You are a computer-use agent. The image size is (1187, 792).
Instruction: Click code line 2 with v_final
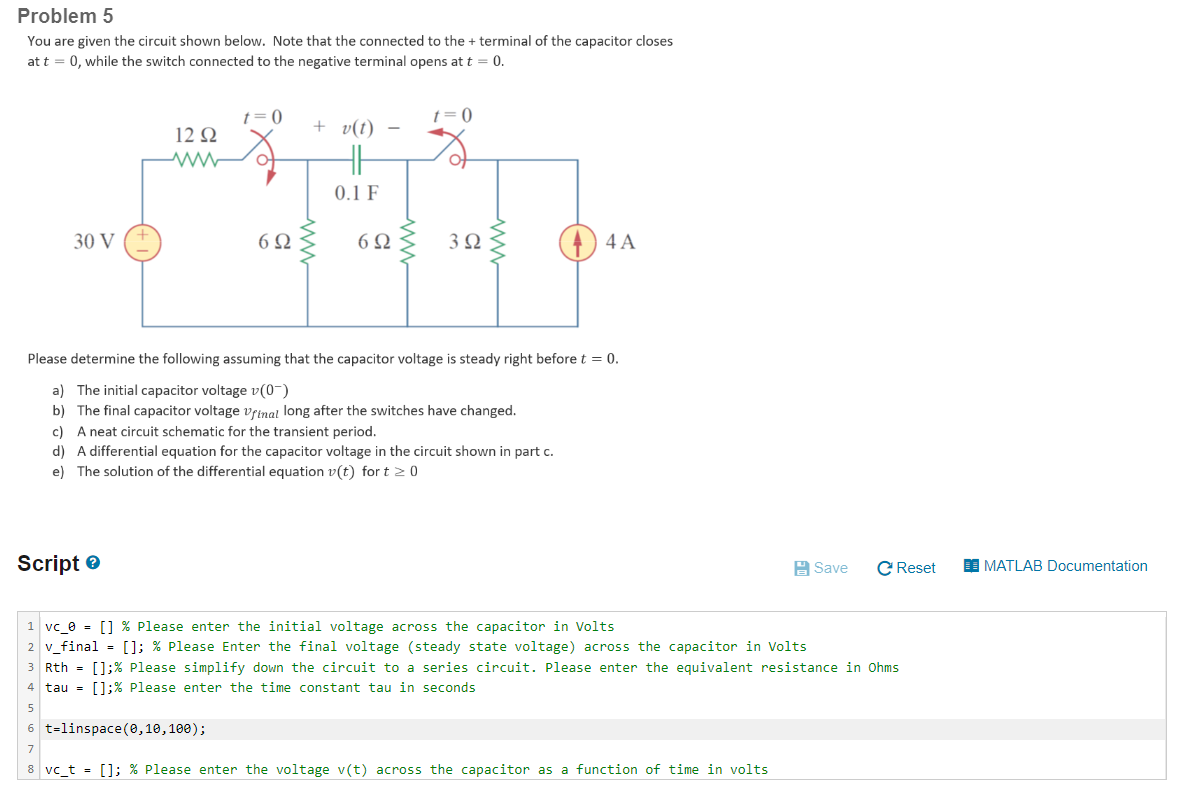click(x=603, y=647)
